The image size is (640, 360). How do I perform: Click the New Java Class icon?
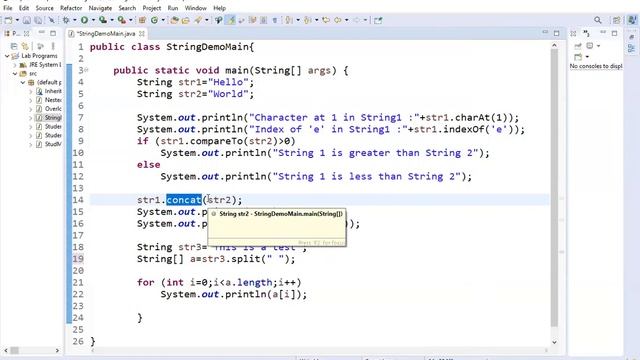[154, 20]
